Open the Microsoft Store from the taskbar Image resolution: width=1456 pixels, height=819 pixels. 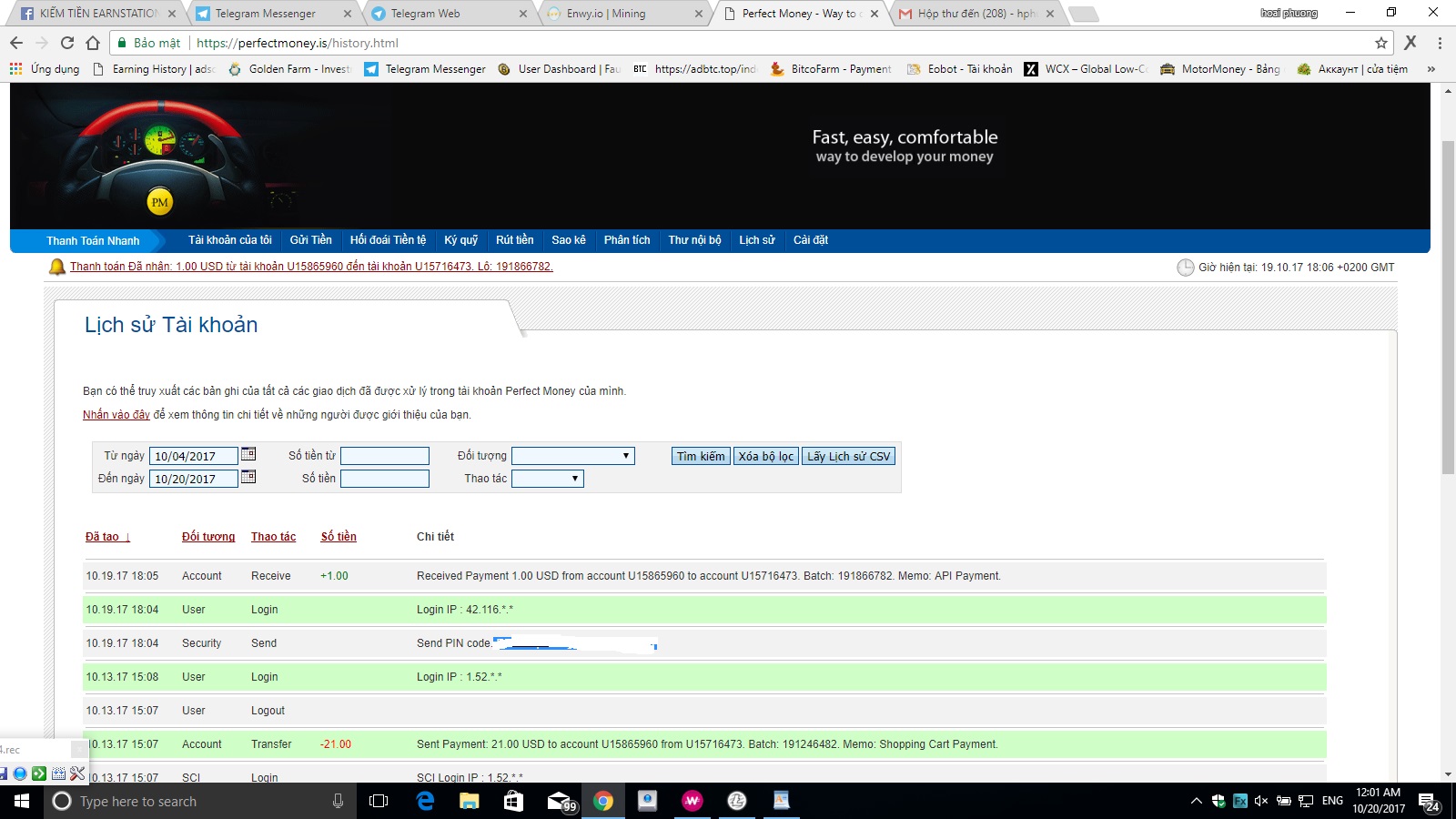(x=513, y=801)
